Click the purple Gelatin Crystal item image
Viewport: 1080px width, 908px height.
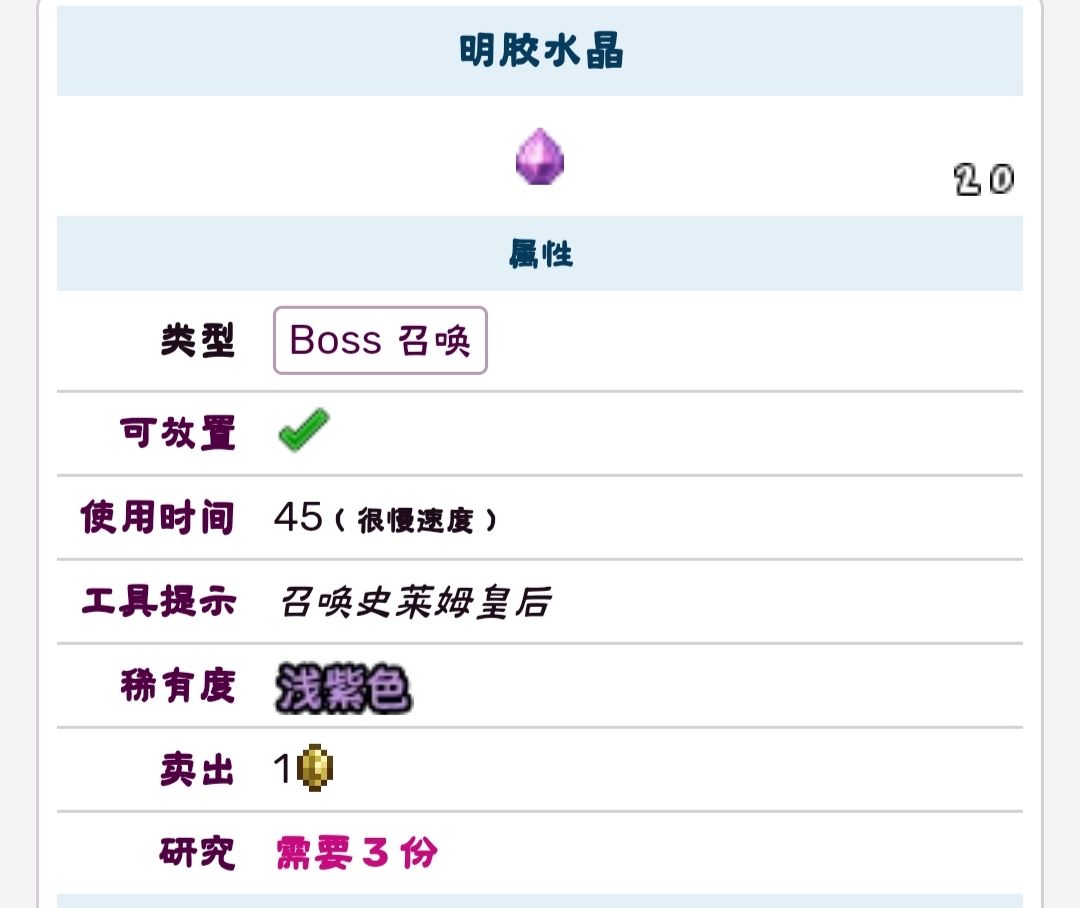point(540,158)
